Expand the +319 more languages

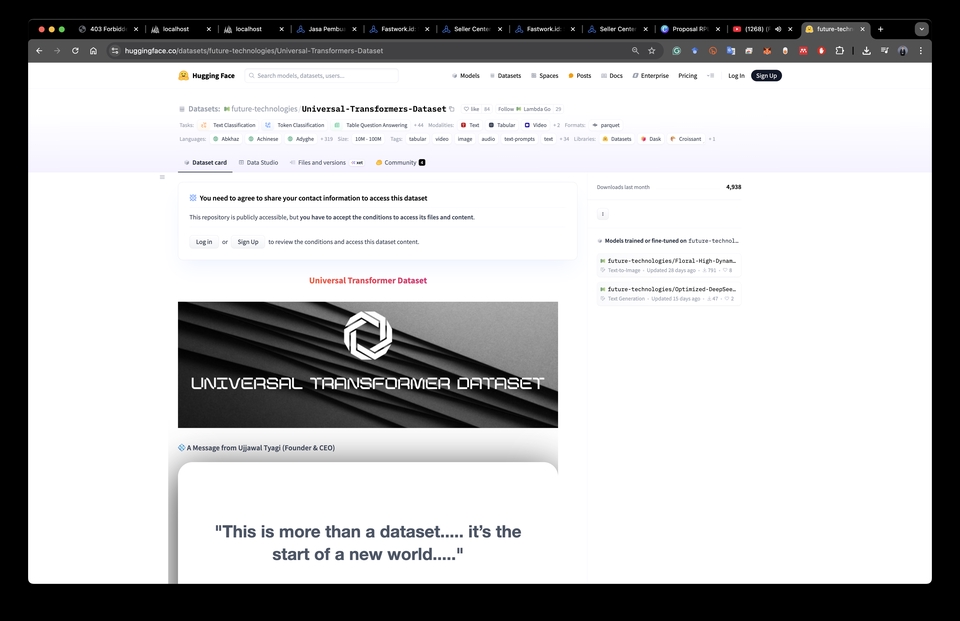326,139
